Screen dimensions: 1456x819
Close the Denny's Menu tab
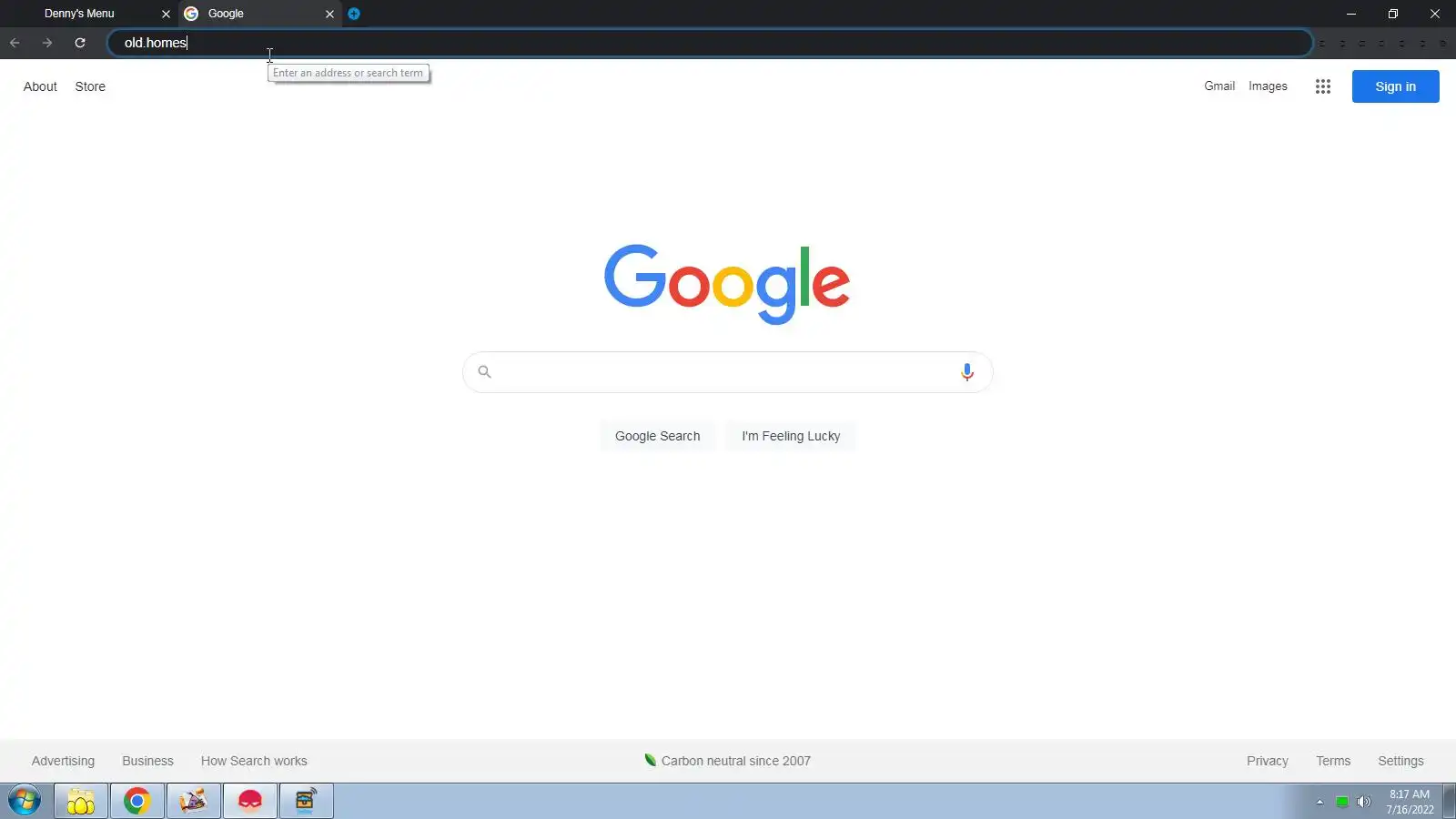click(x=166, y=14)
